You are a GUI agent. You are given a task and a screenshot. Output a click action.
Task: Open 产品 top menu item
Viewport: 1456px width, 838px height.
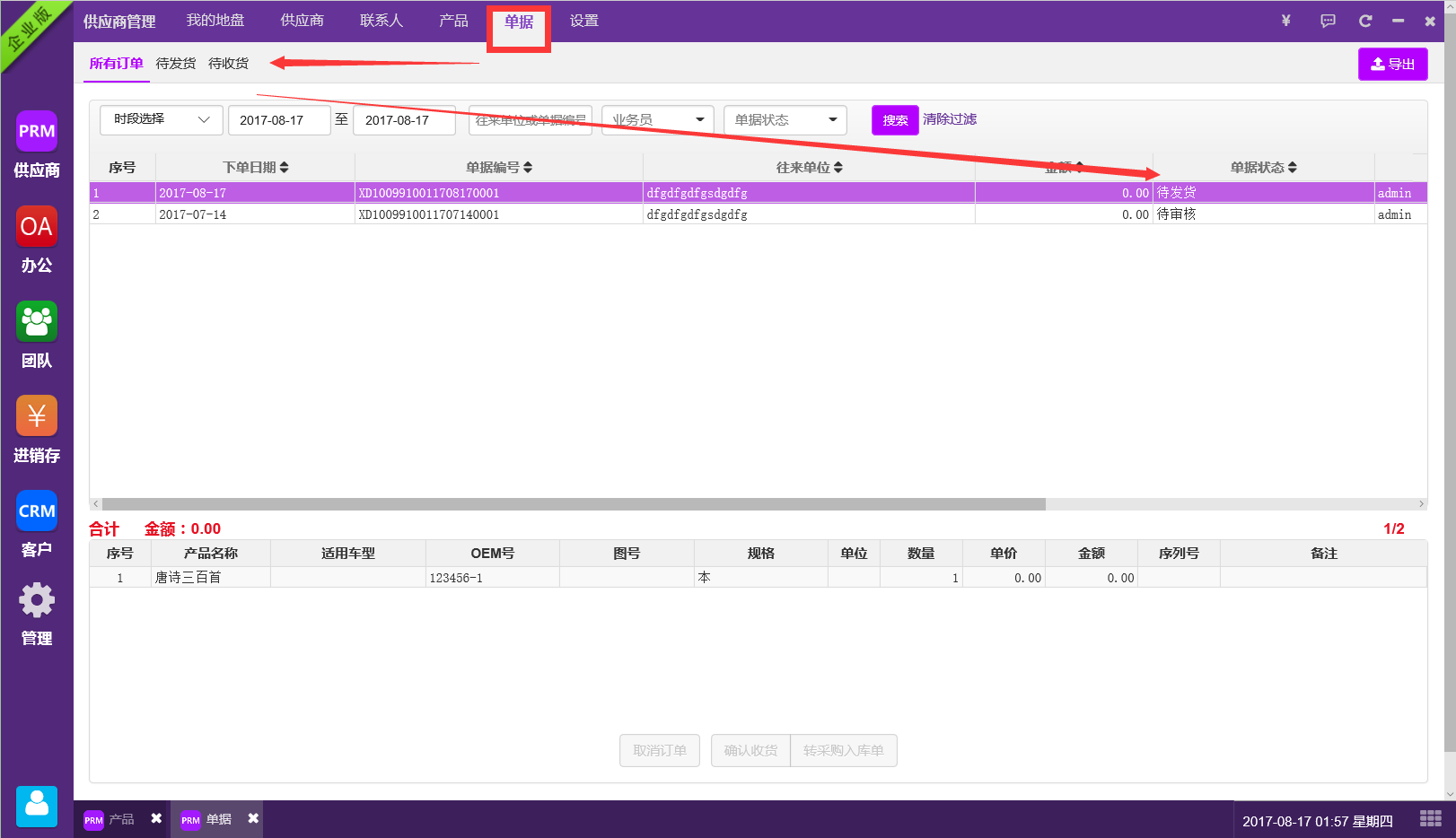point(453,21)
